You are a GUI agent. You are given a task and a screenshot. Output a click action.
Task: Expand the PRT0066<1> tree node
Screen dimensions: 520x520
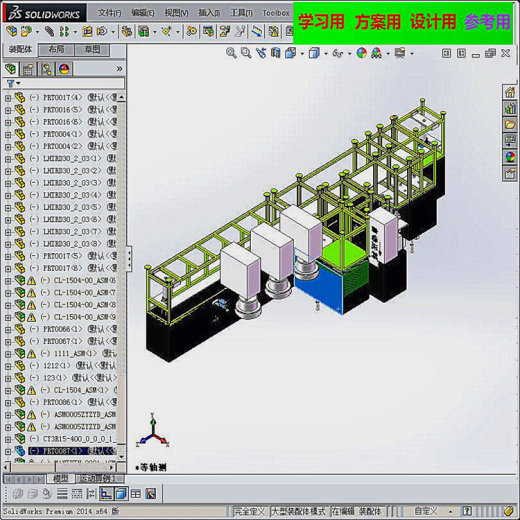(8, 330)
